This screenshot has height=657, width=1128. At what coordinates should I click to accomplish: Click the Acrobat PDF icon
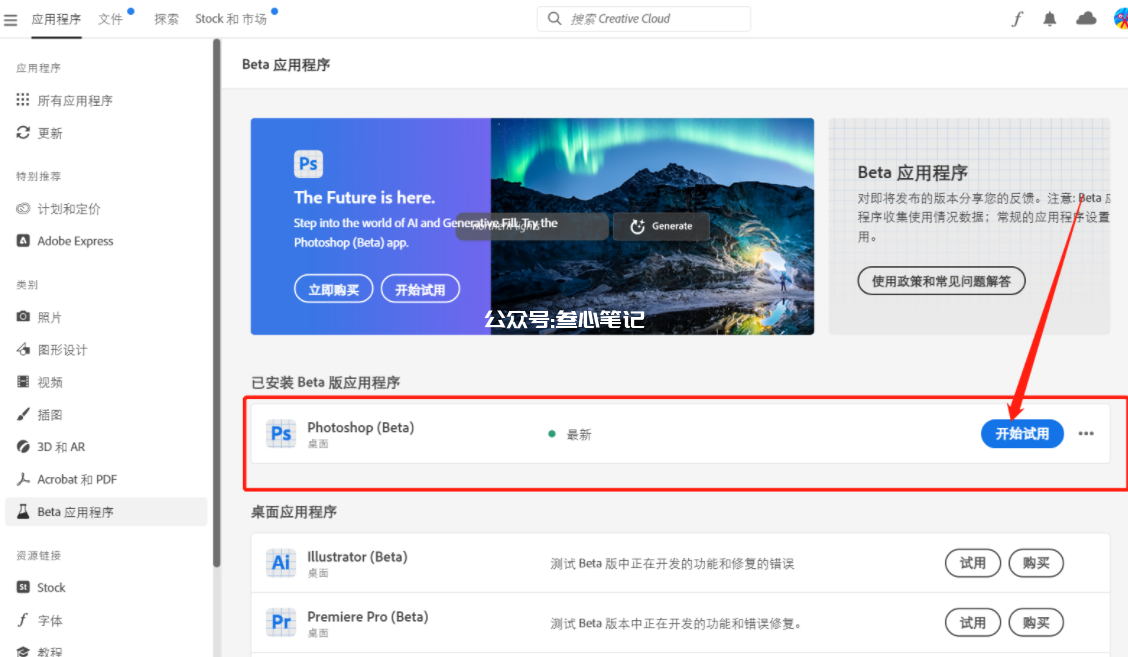23,479
